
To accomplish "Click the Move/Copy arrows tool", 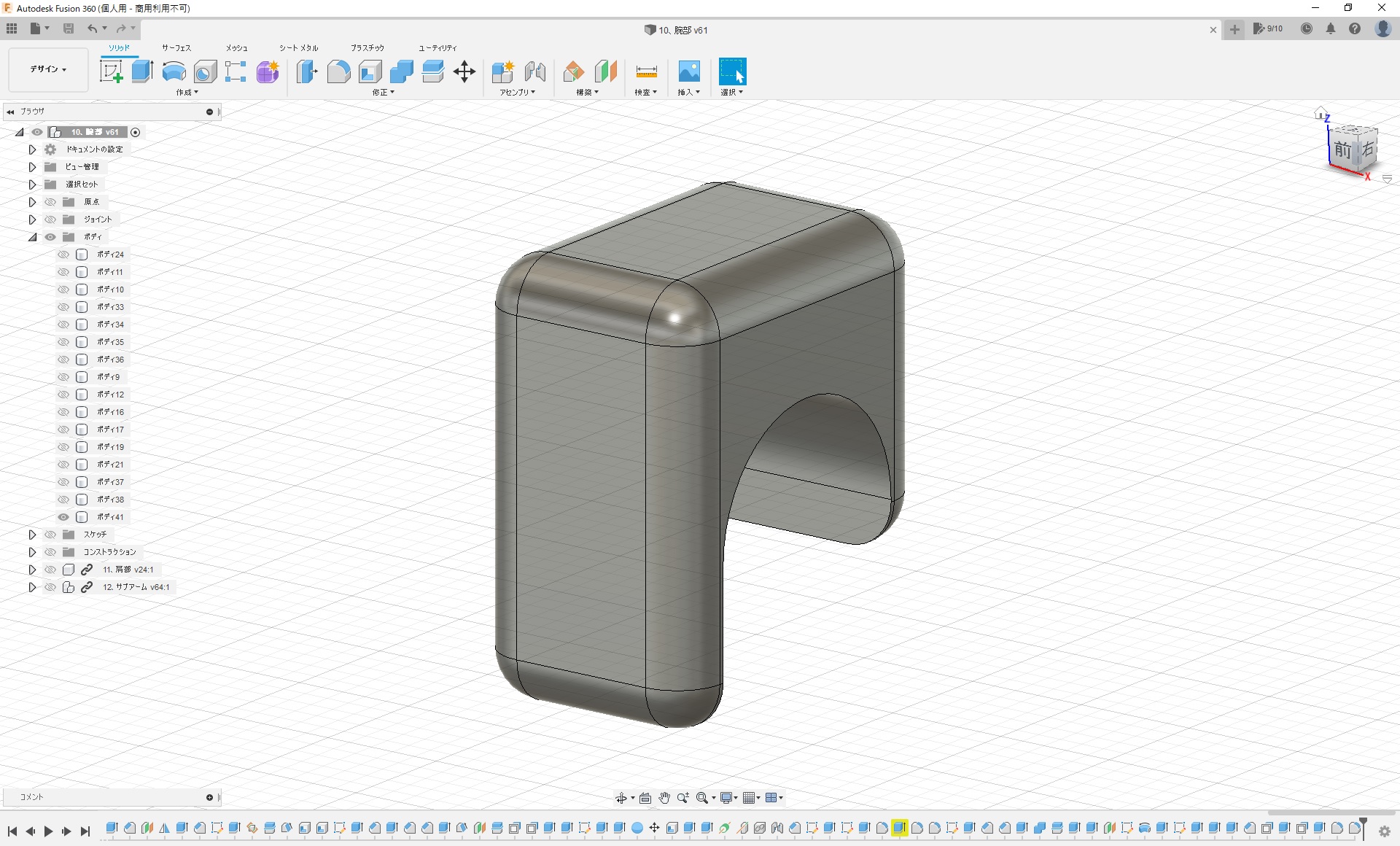I will point(464,71).
